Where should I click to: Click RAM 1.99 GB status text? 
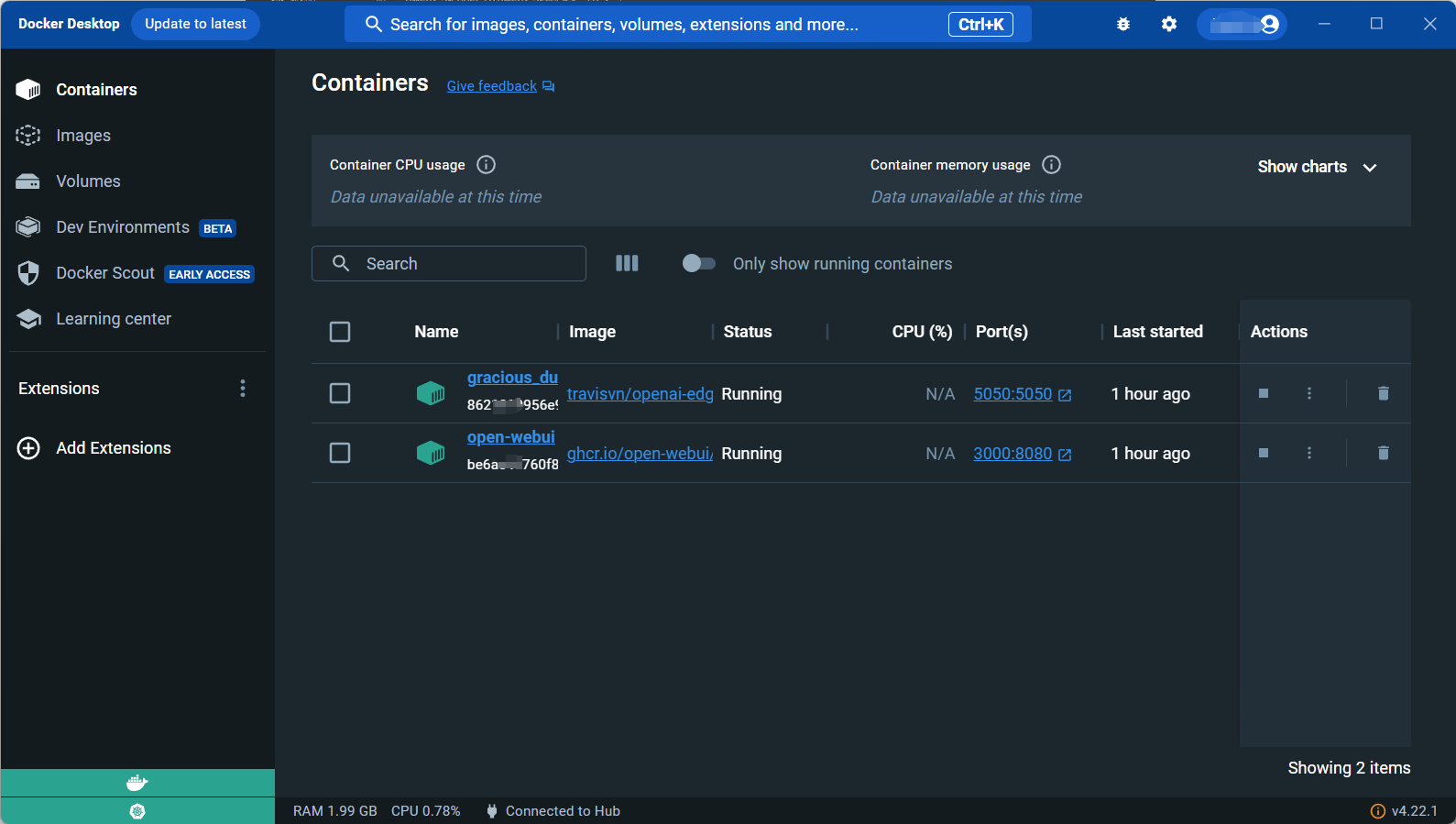(335, 811)
